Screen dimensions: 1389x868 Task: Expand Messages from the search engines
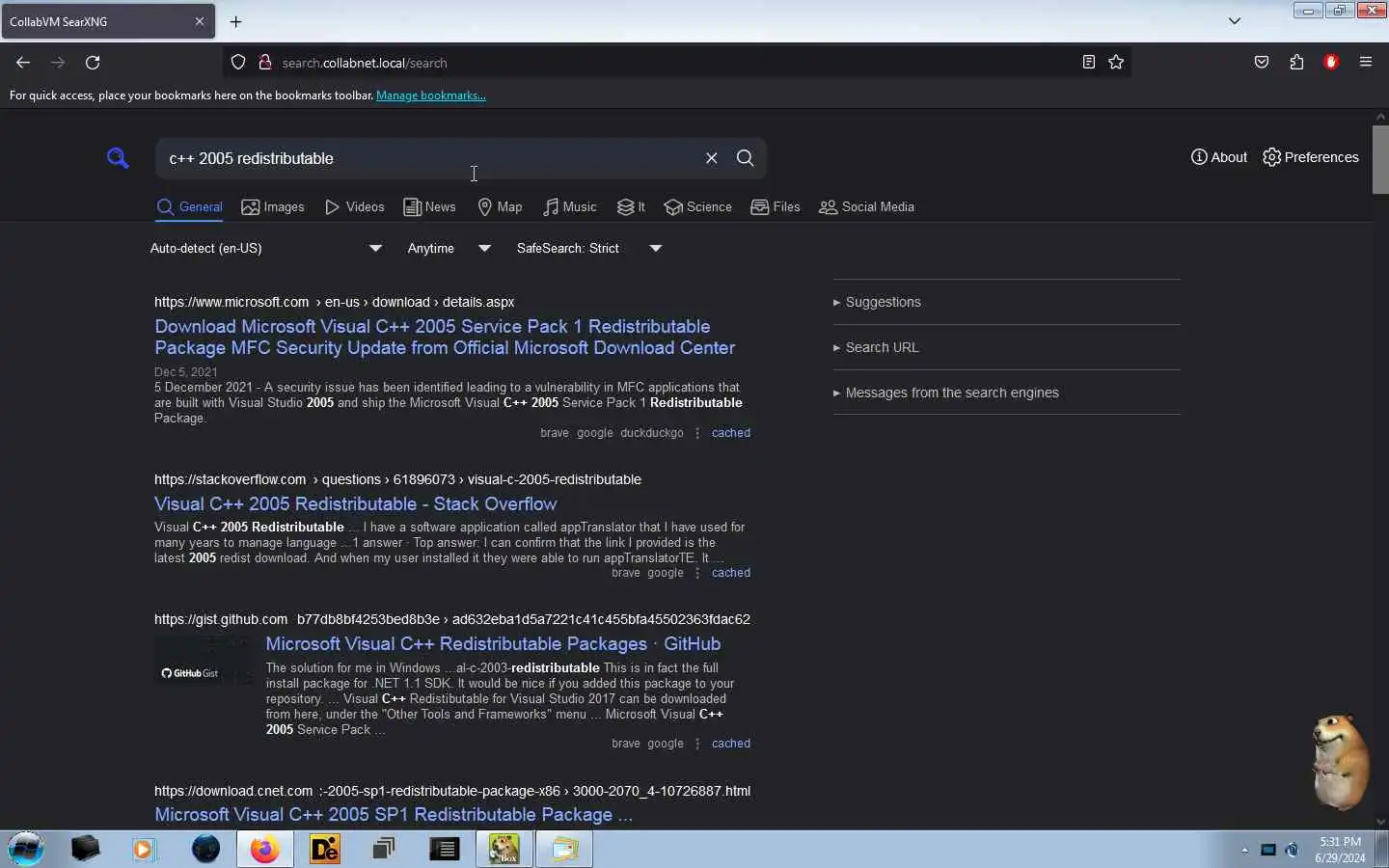946,393
